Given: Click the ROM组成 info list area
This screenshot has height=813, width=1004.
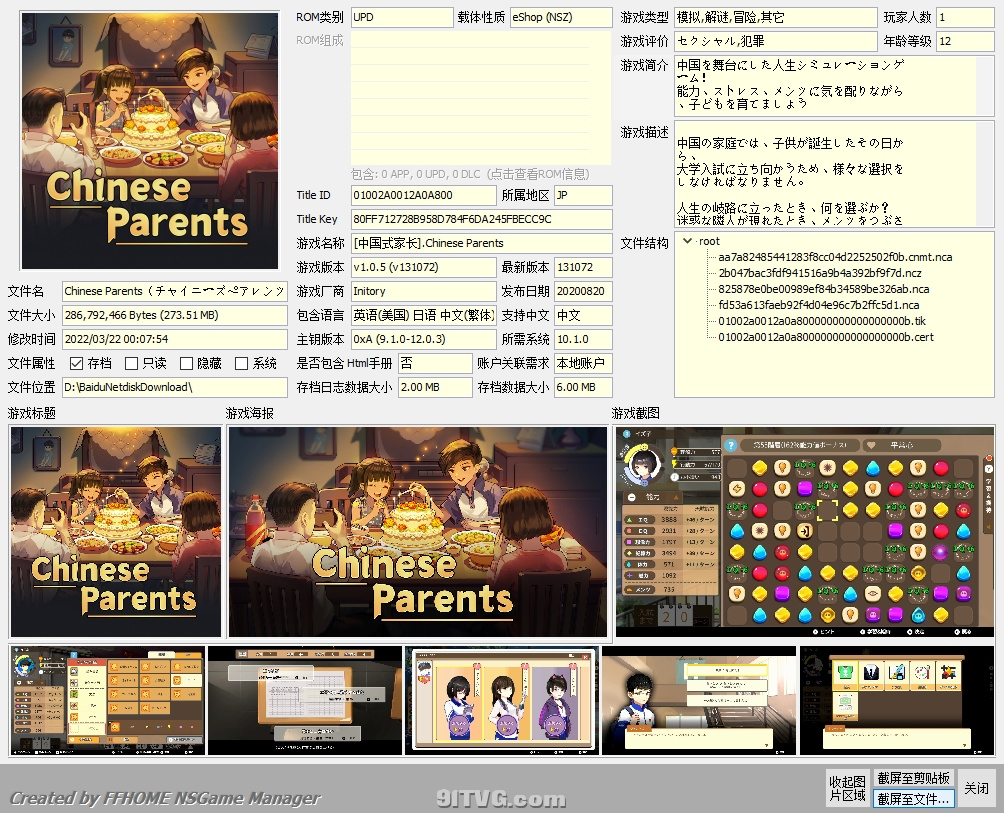Looking at the screenshot, I should pos(480,97).
